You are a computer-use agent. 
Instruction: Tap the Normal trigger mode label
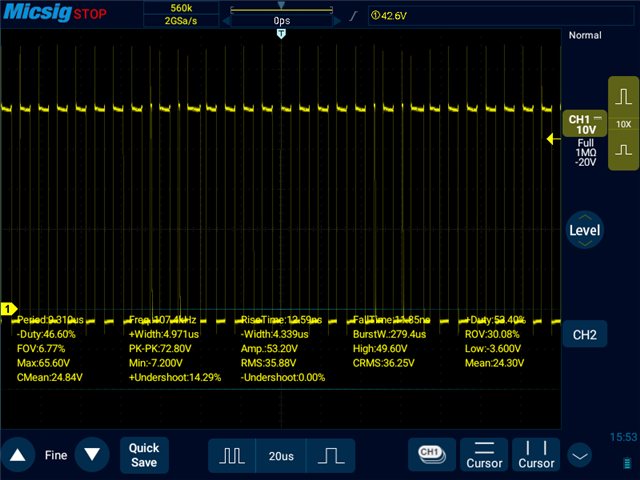tap(585, 35)
